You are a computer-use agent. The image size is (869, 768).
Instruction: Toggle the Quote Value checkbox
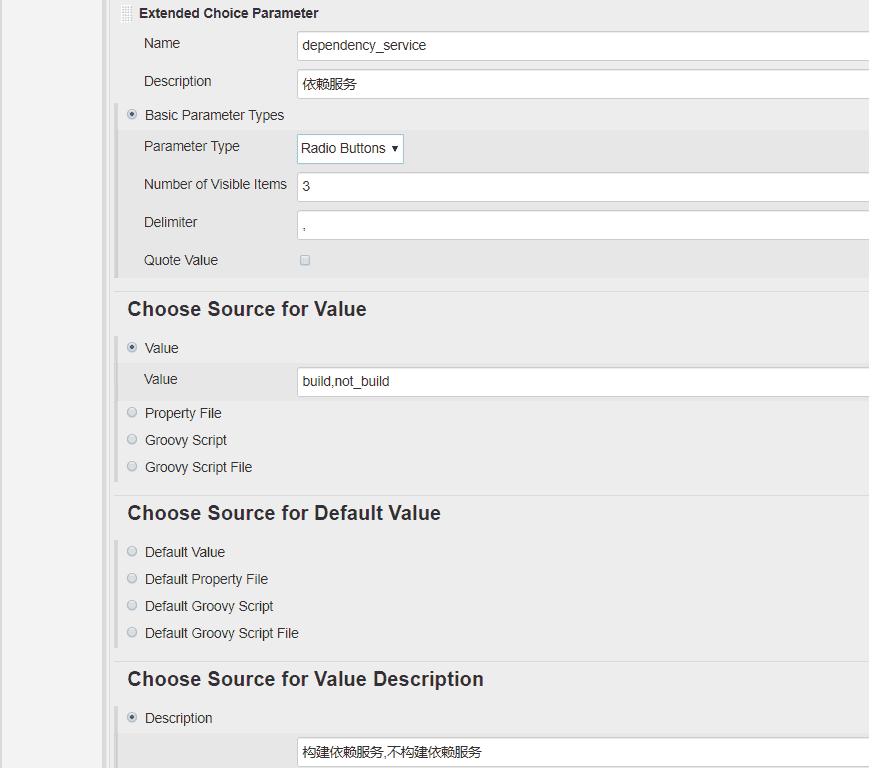tap(305, 260)
